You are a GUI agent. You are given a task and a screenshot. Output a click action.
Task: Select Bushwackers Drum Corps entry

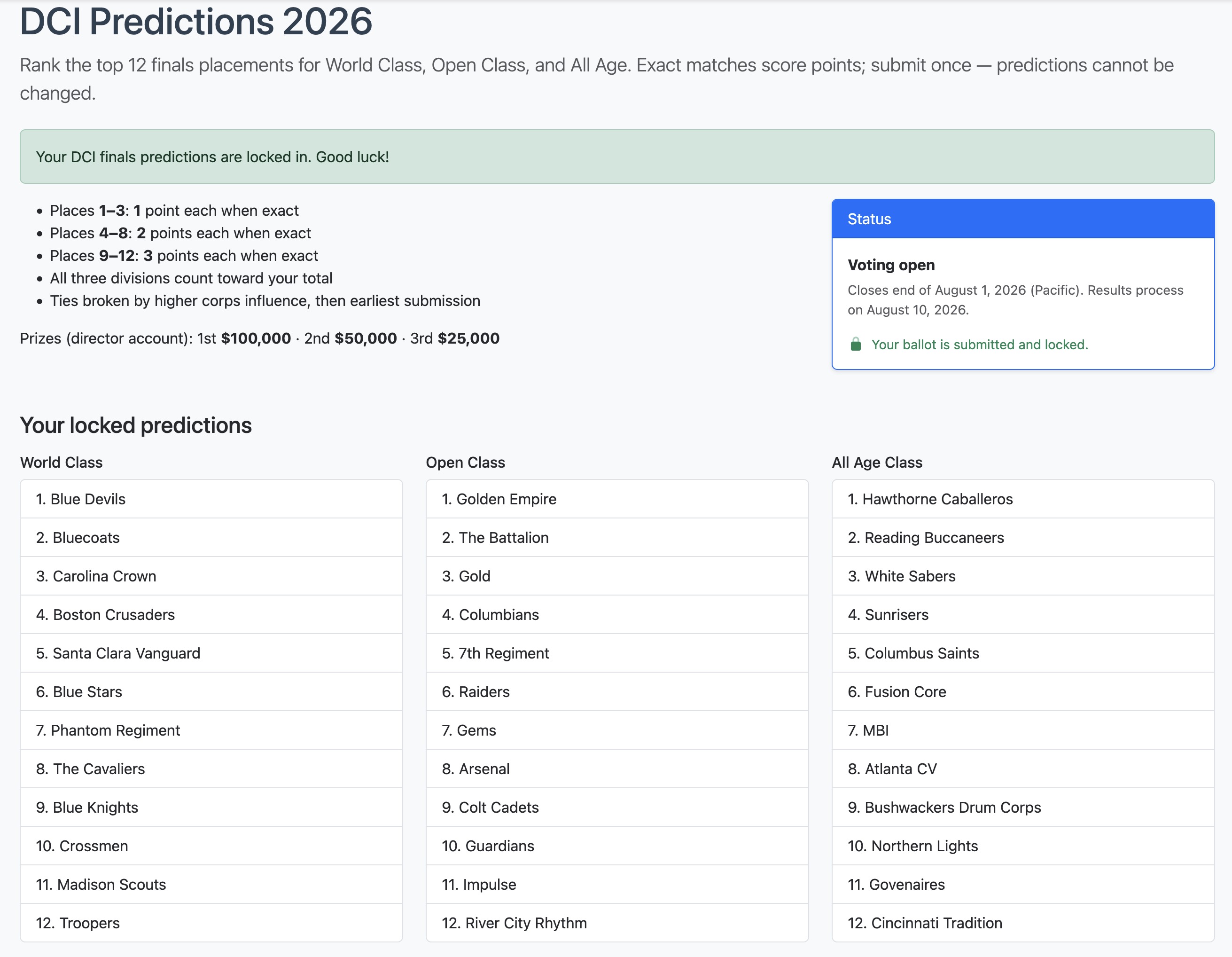[1023, 807]
